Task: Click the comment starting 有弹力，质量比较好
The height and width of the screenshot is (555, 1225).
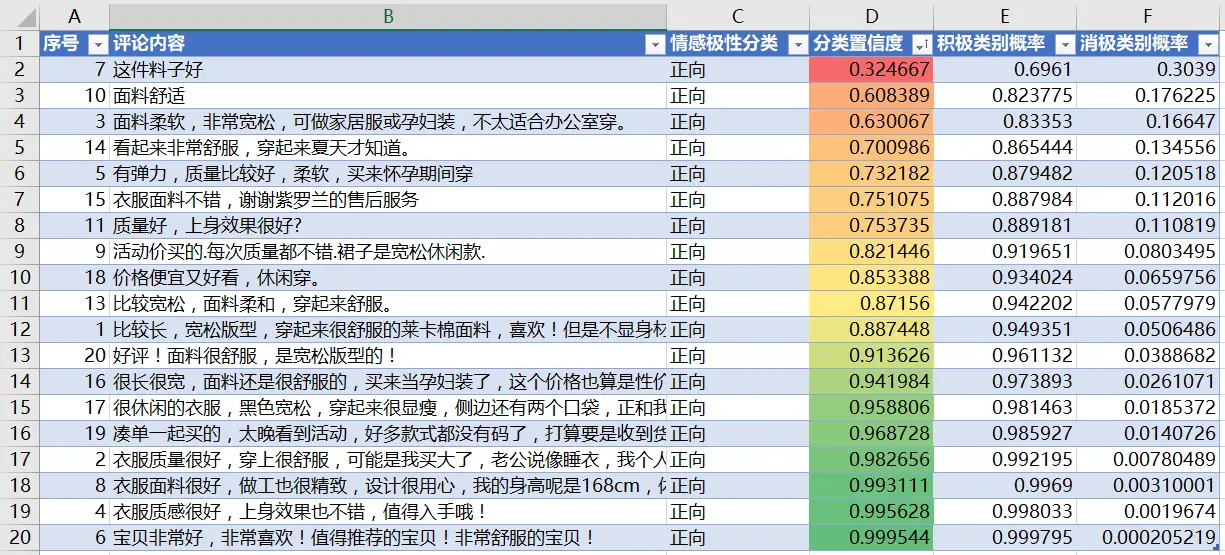Action: 388,174
